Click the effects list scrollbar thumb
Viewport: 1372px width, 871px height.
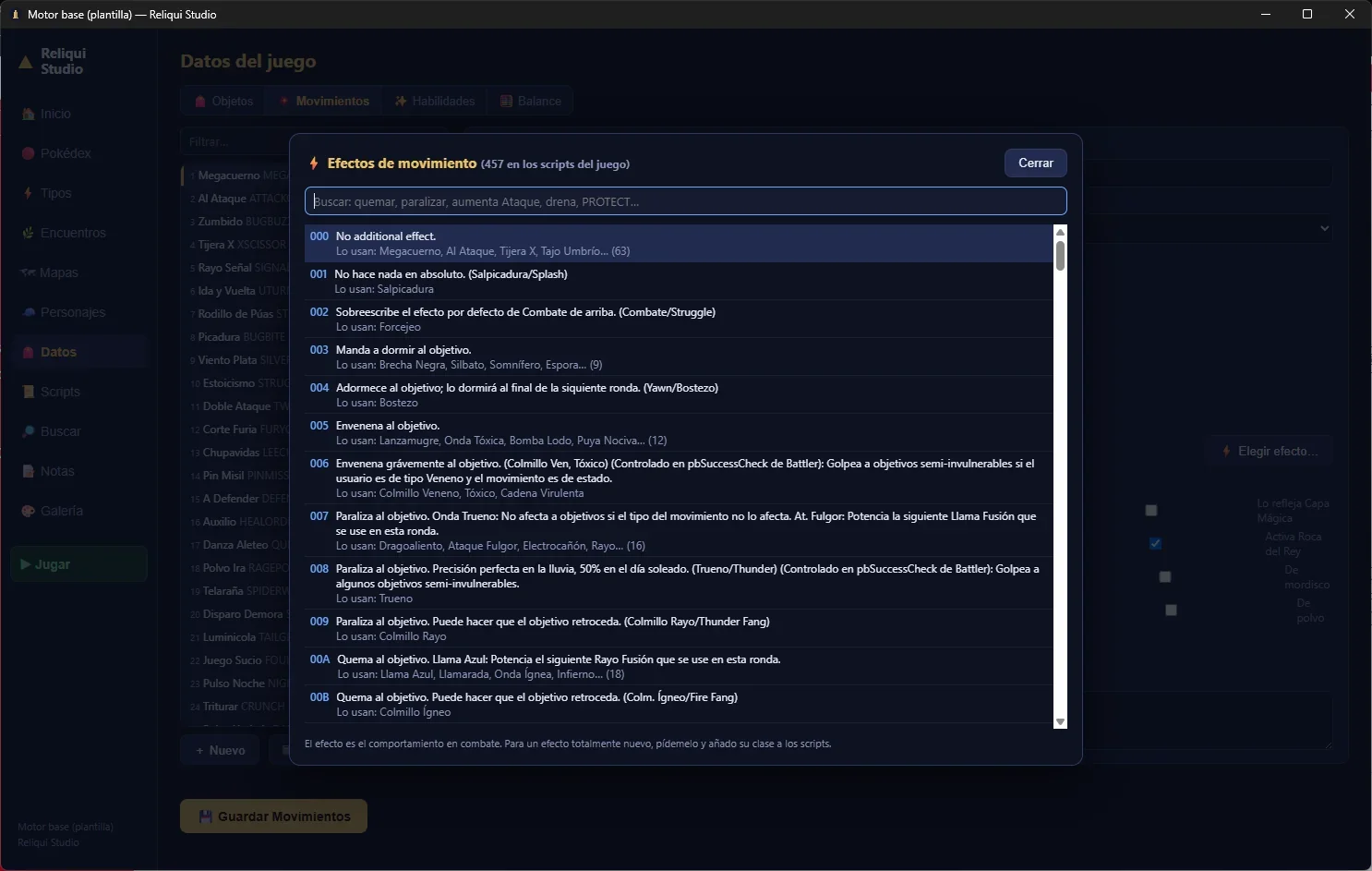pyautogui.click(x=1060, y=256)
